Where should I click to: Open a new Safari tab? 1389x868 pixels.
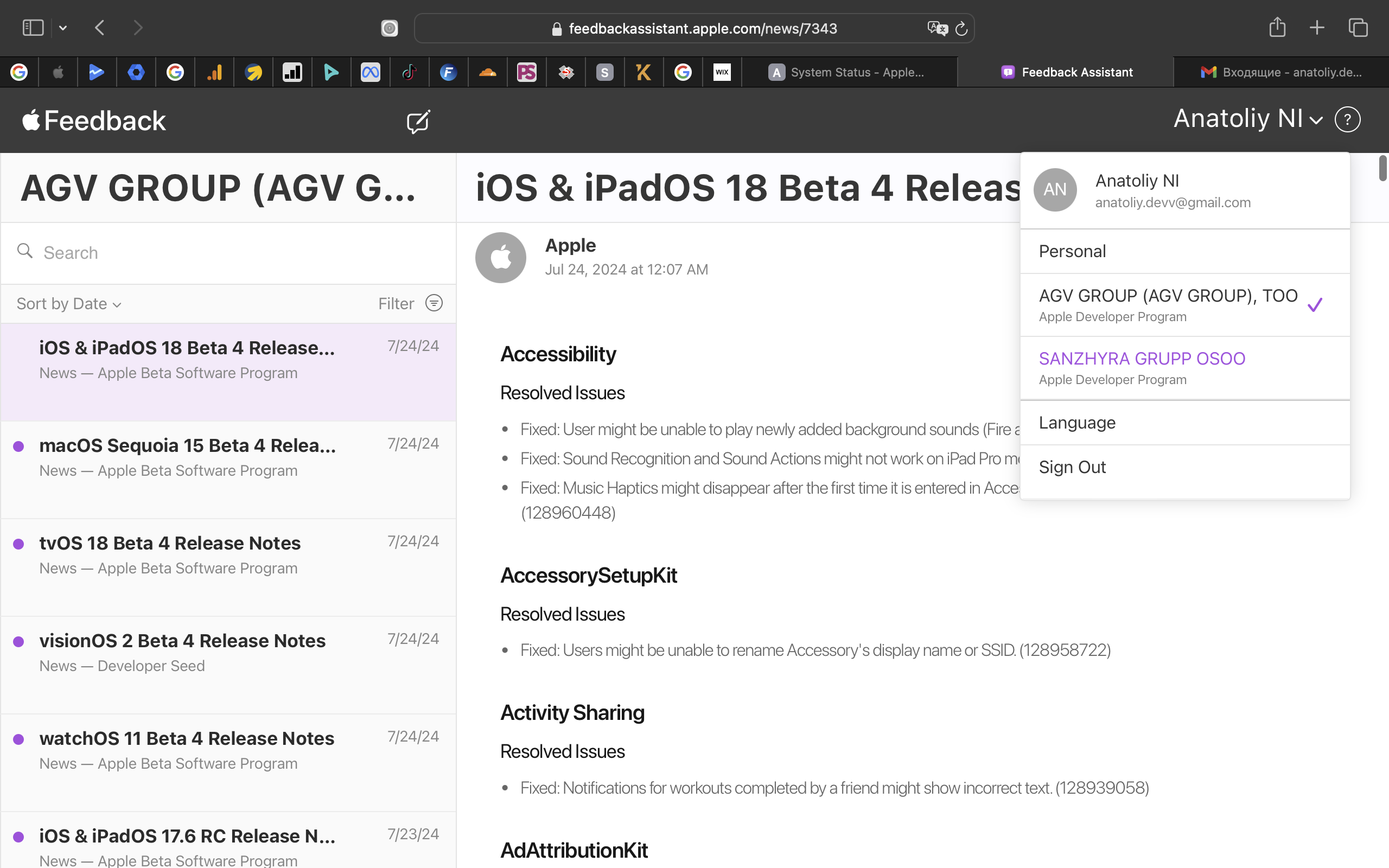(1317, 27)
